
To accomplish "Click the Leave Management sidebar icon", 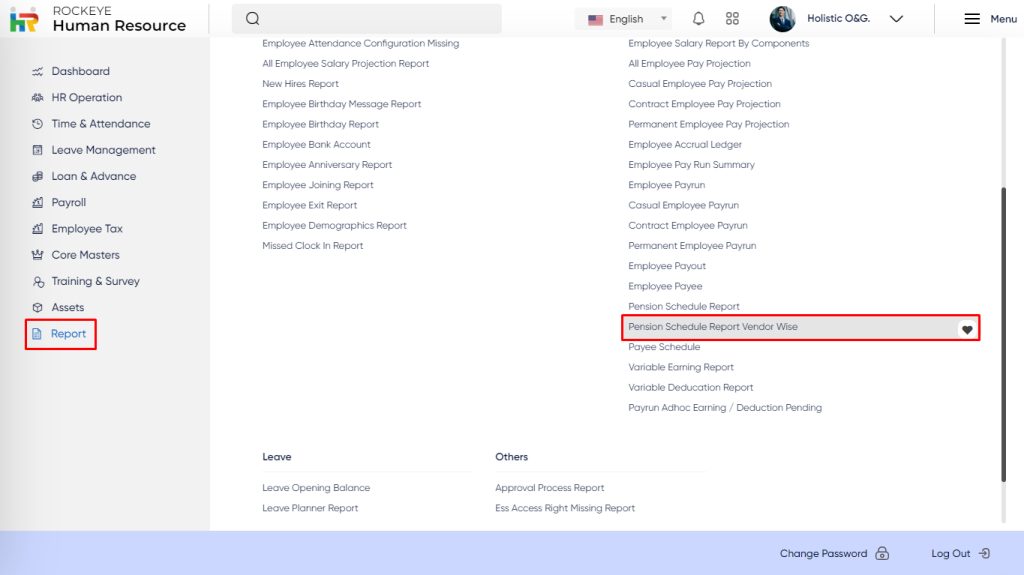I will [x=37, y=150].
